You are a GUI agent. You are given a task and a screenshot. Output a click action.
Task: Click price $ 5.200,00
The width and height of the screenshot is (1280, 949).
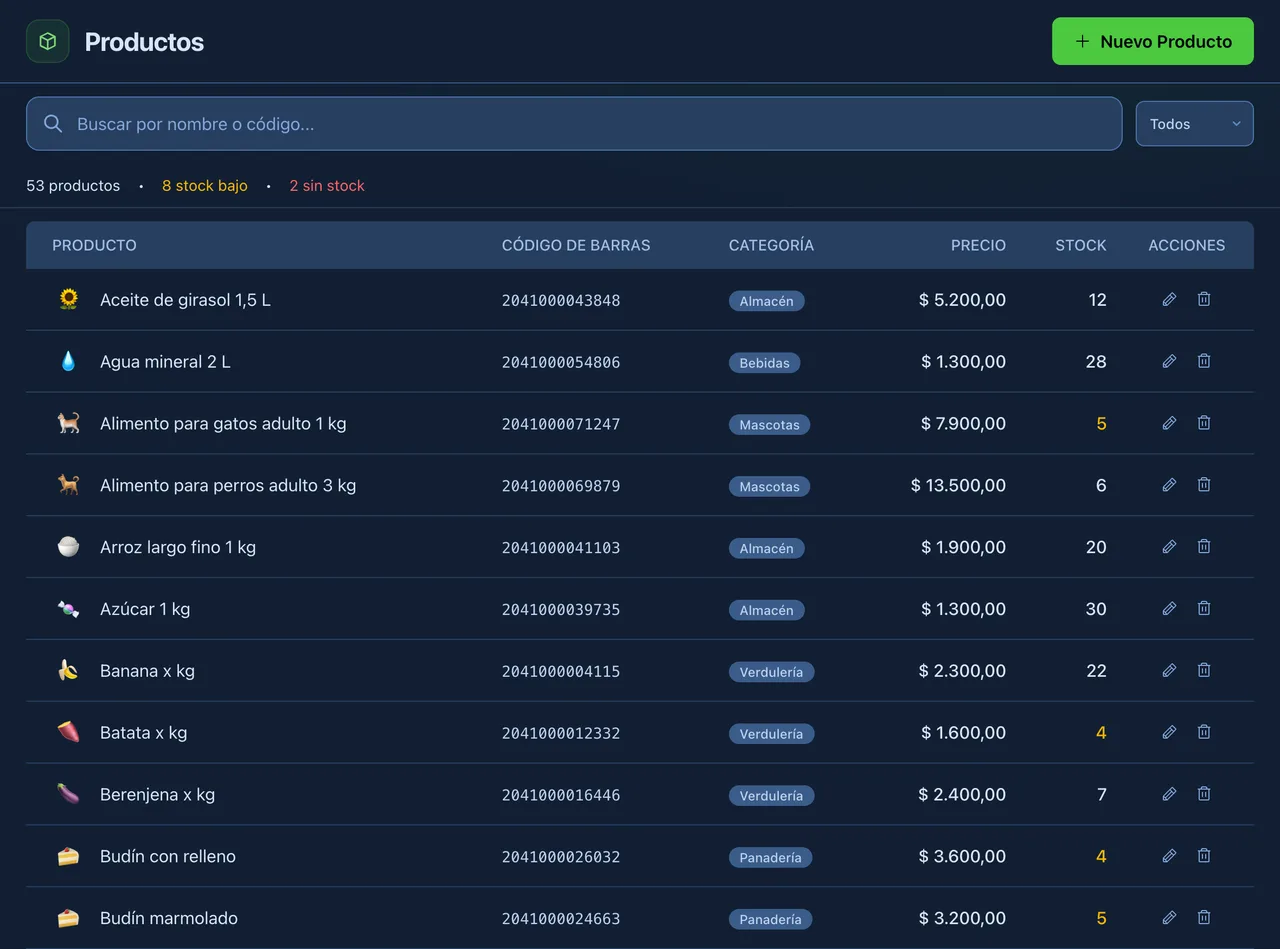(962, 300)
